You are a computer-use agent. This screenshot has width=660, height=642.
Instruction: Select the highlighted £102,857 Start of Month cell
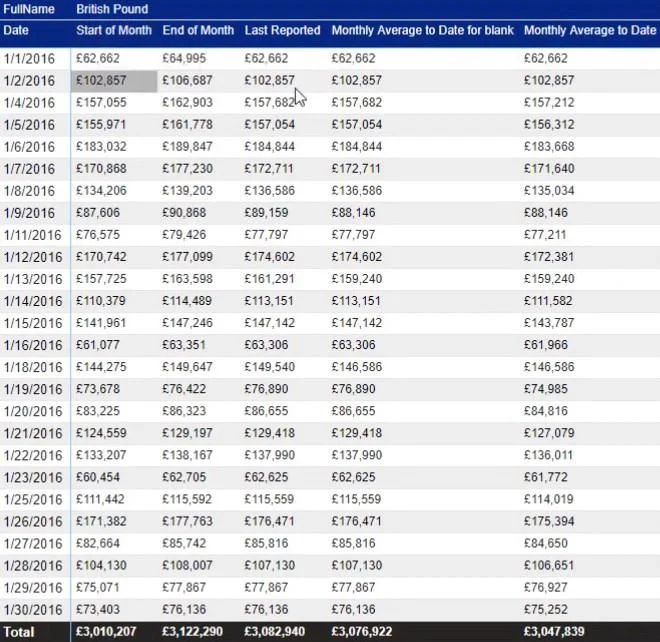114,80
